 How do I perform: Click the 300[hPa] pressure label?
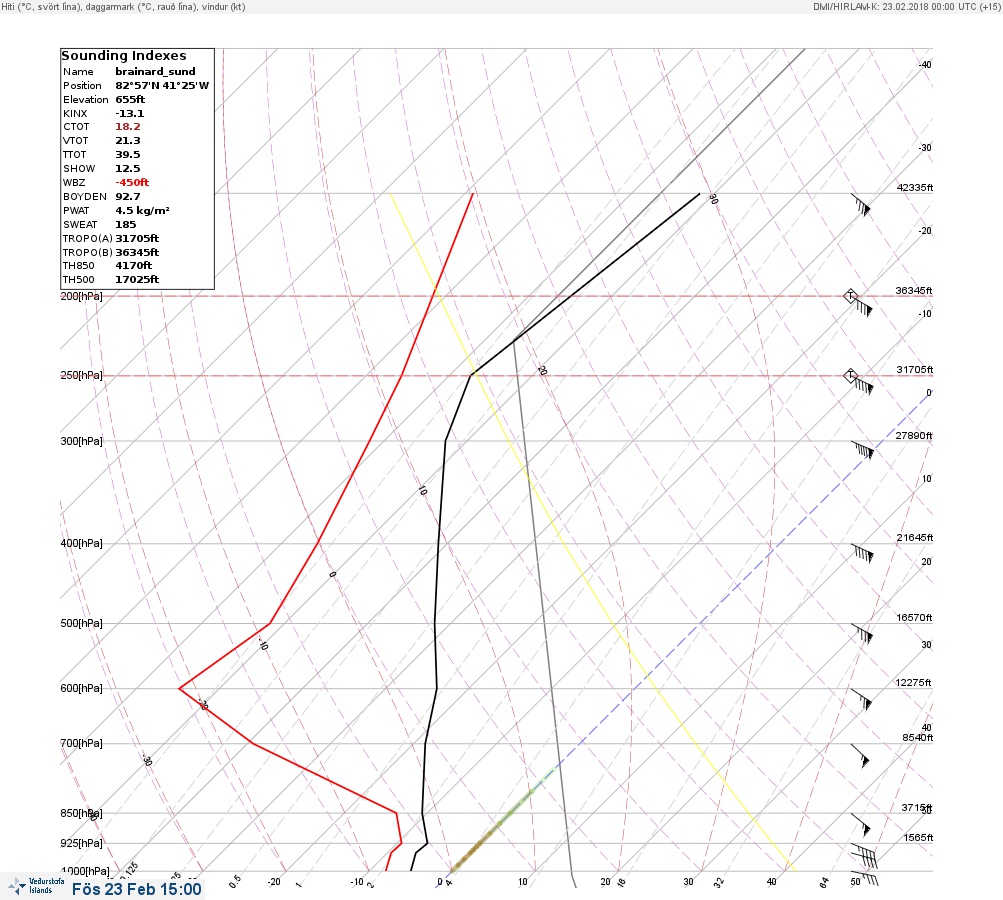81,441
